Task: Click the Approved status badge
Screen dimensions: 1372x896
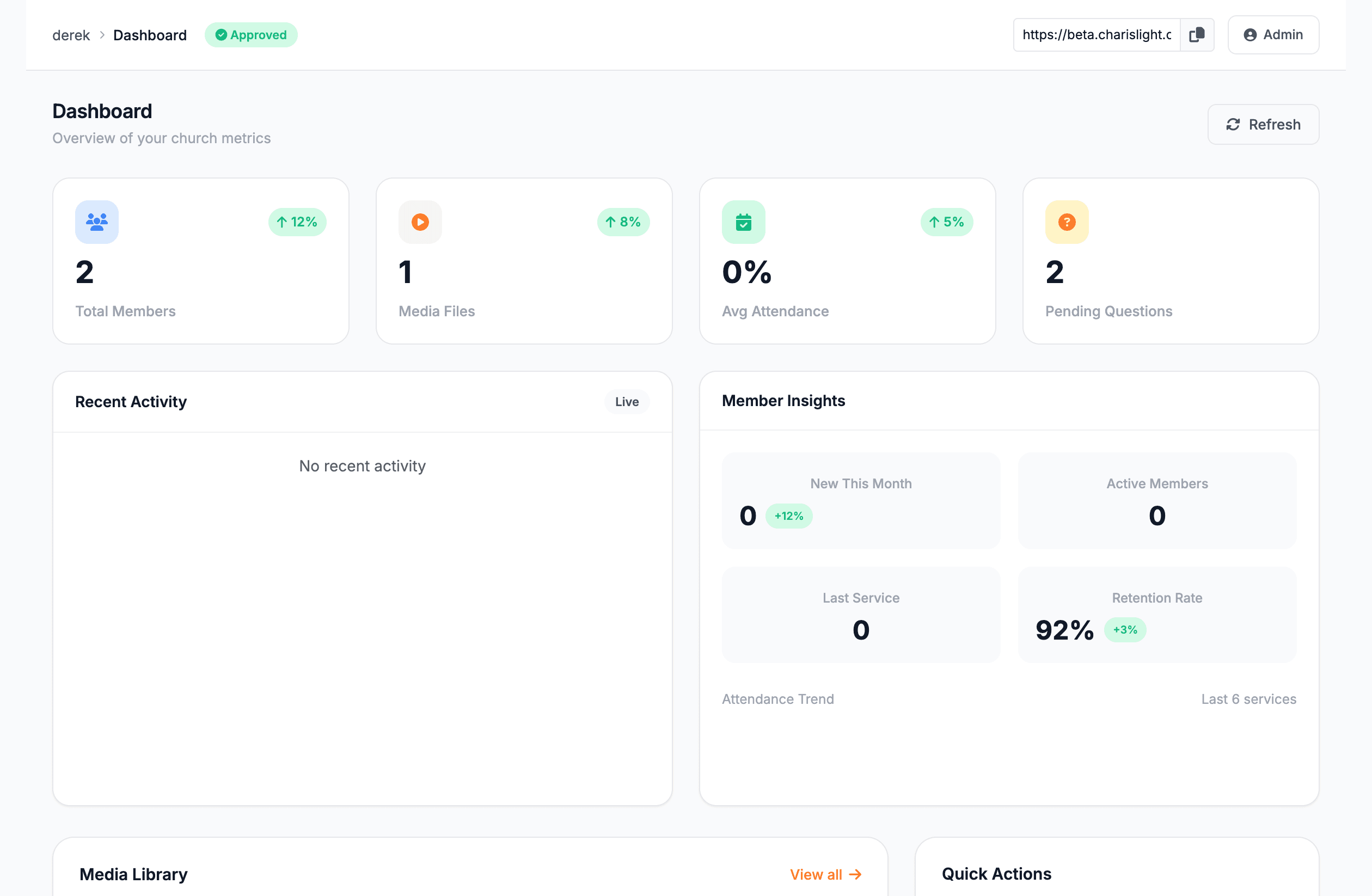Action: [251, 35]
